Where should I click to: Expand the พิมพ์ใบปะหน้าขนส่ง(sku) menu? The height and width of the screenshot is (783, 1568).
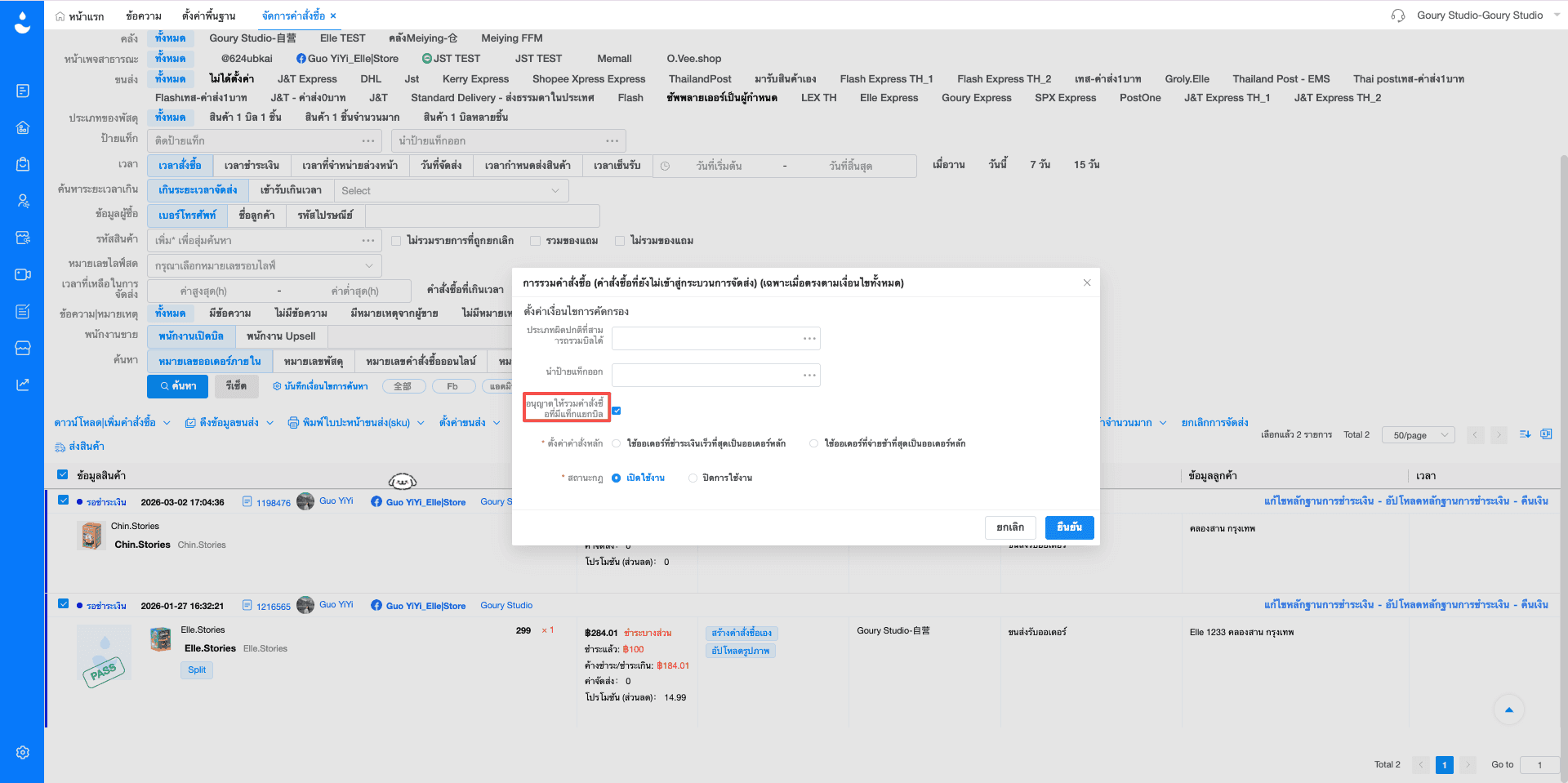(356, 423)
